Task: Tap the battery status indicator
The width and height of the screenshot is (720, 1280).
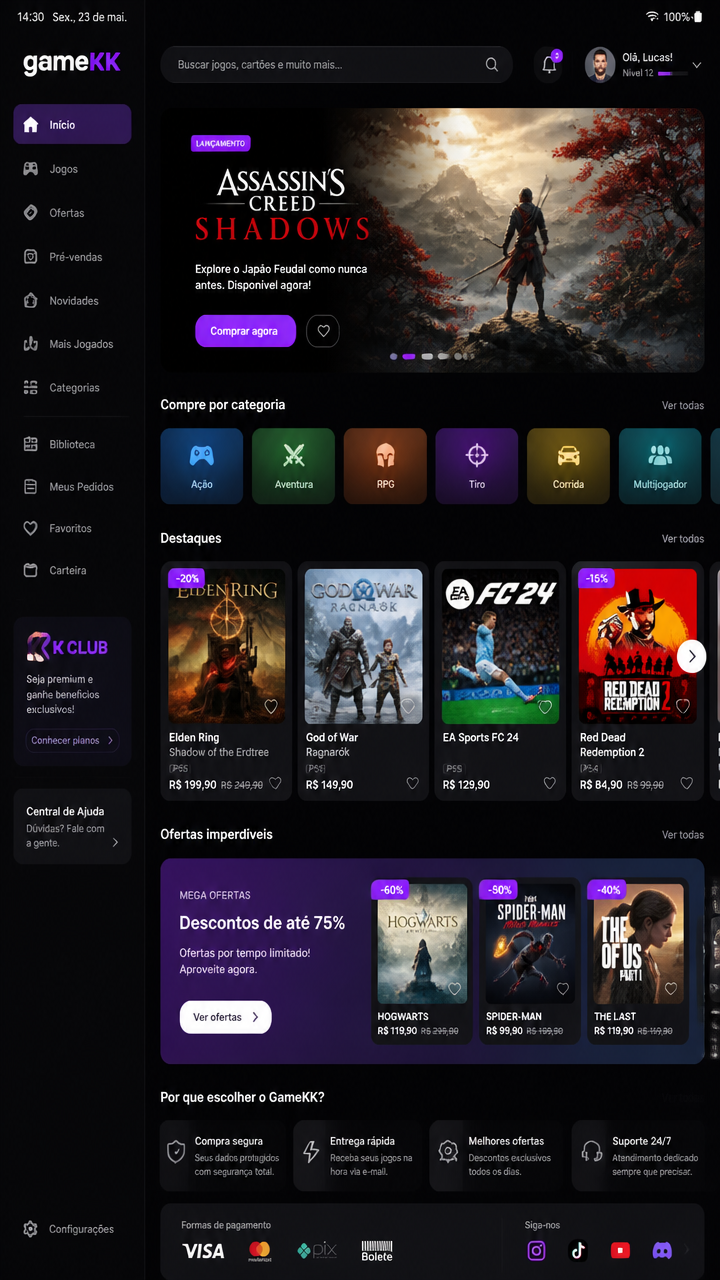Action: click(697, 17)
